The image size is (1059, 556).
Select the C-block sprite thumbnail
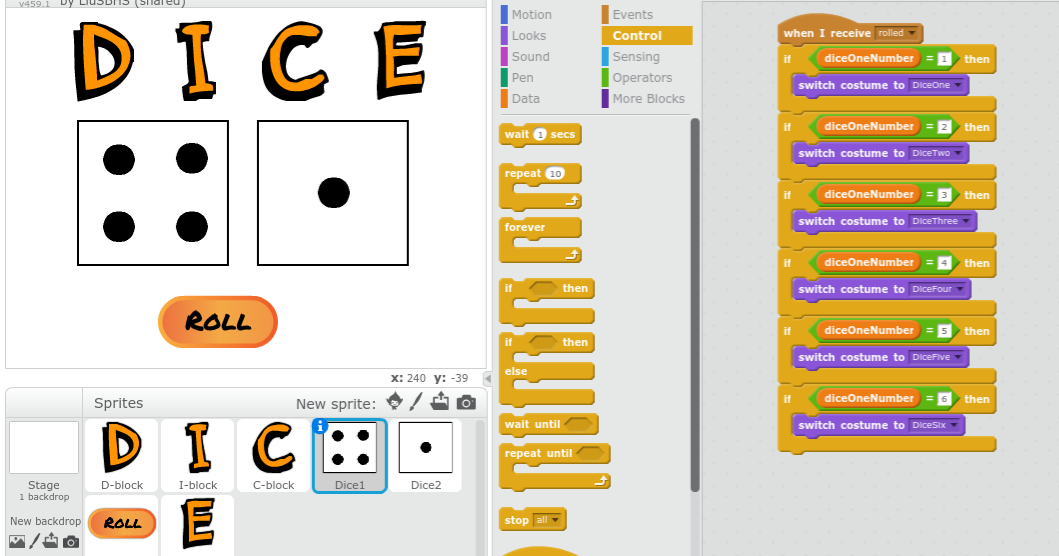click(274, 455)
